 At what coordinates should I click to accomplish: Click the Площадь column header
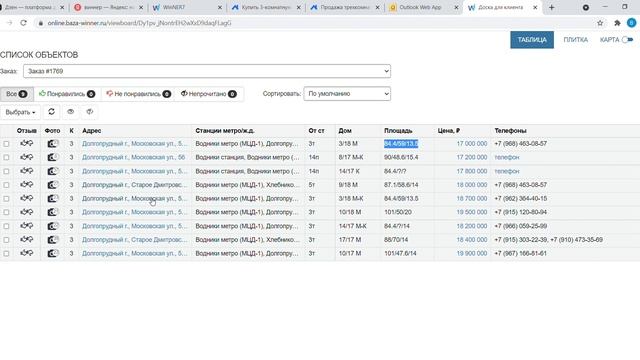coord(398,131)
